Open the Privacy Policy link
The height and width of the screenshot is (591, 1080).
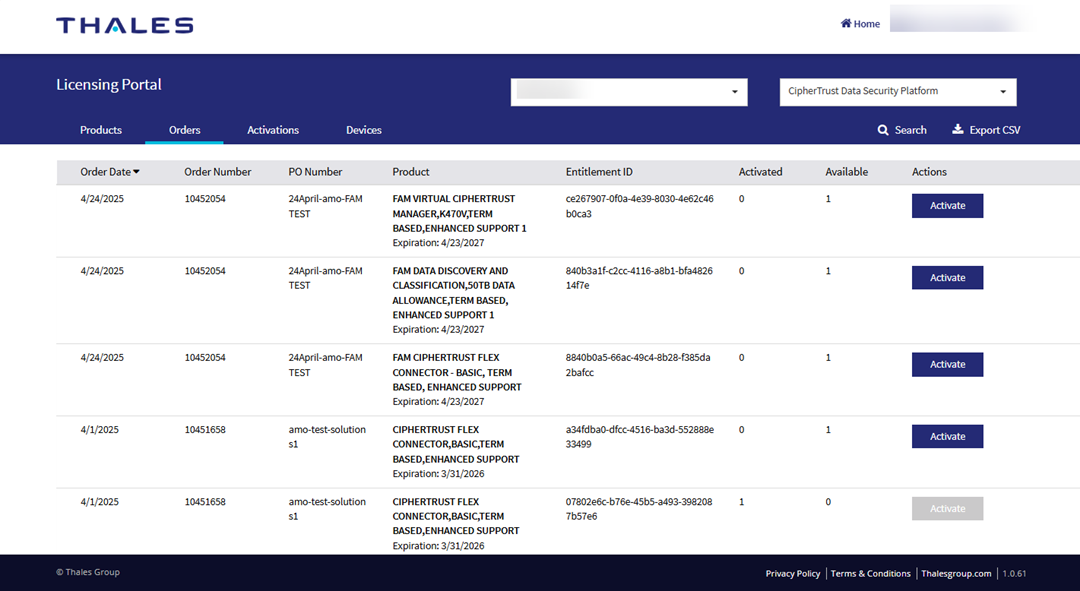click(x=792, y=573)
